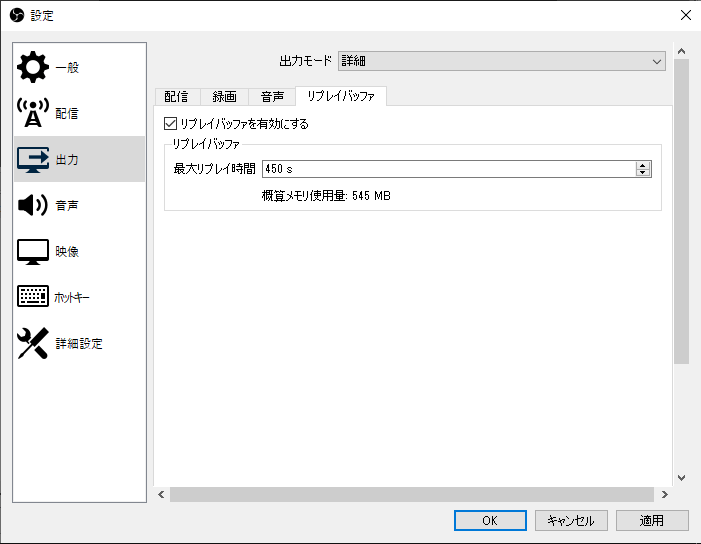Image resolution: width=701 pixels, height=544 pixels.
Task: Click the vertical scrollbar thumb
Action: coord(681,211)
